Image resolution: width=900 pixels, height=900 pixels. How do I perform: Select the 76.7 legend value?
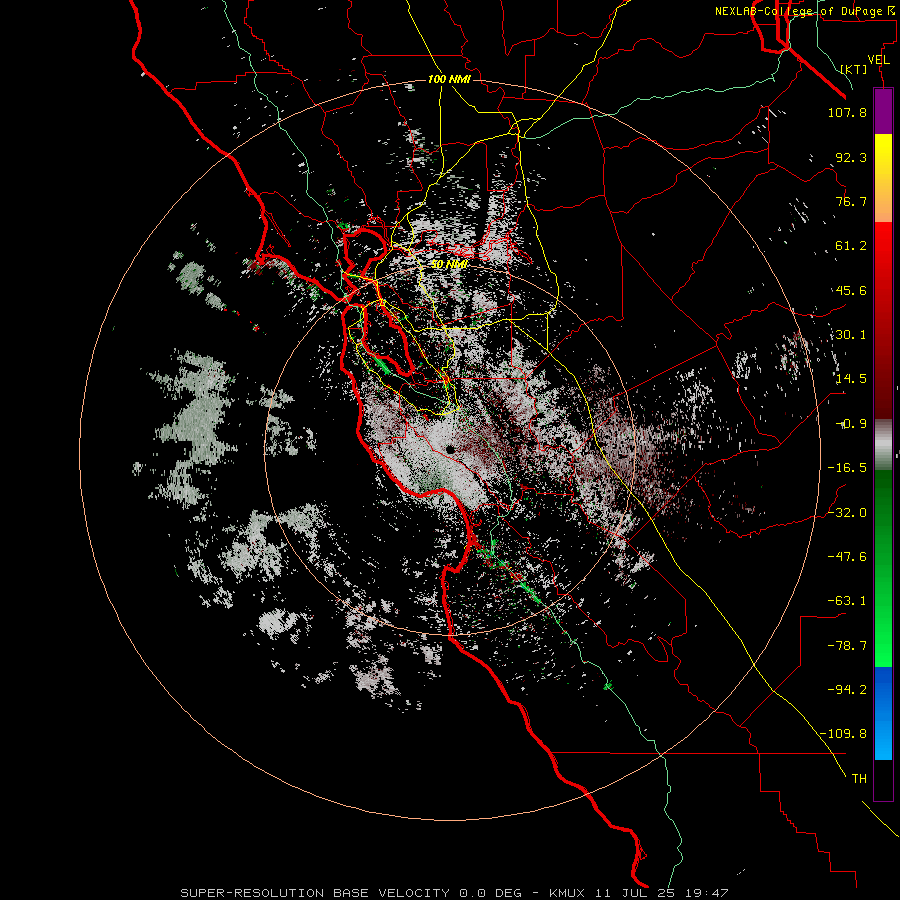(x=851, y=201)
